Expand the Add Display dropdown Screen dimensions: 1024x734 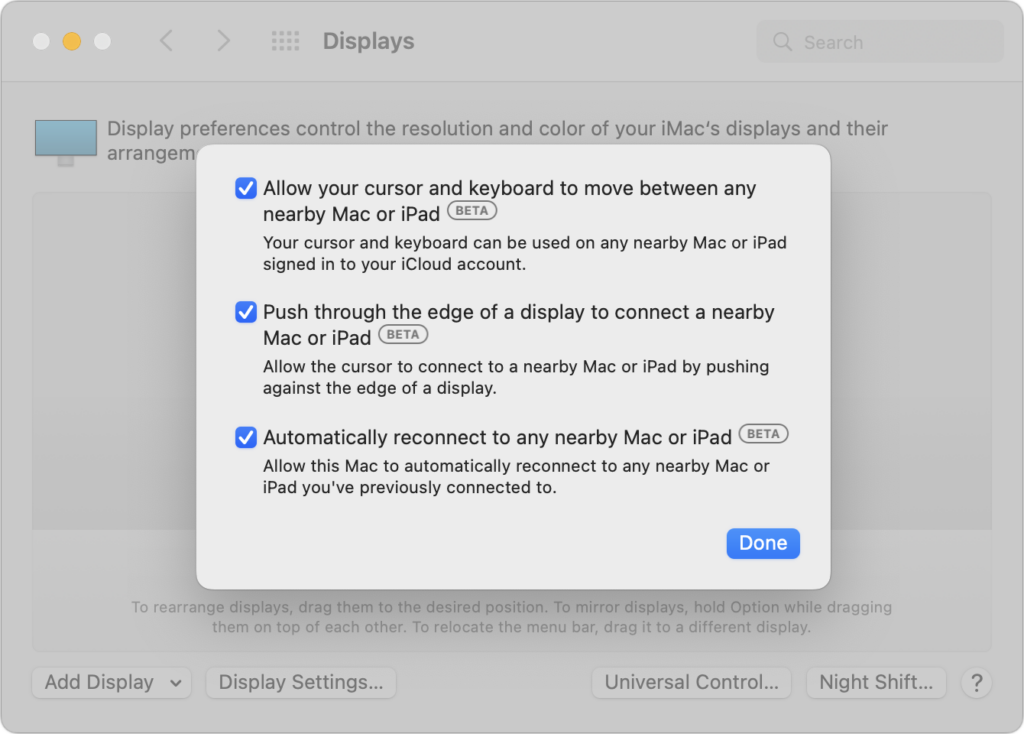(x=111, y=682)
